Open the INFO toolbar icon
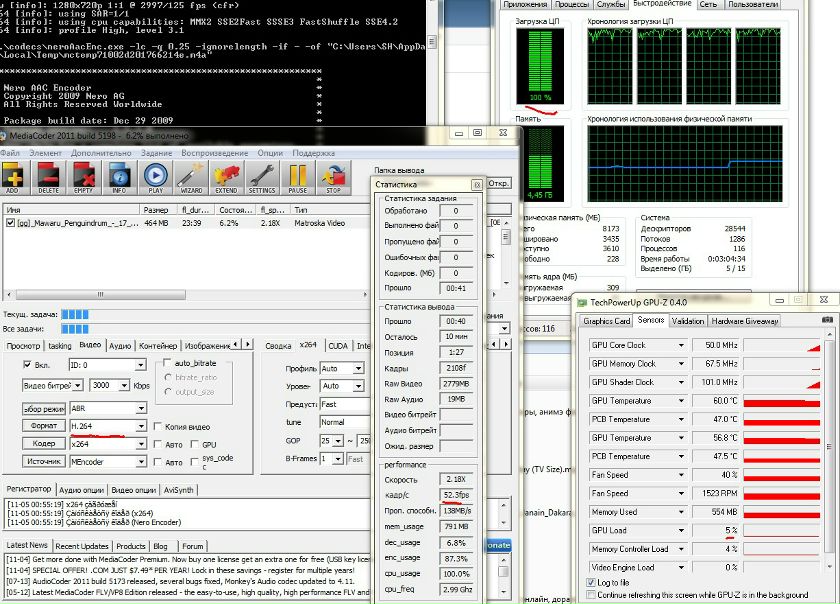The height and width of the screenshot is (604, 840). click(119, 177)
